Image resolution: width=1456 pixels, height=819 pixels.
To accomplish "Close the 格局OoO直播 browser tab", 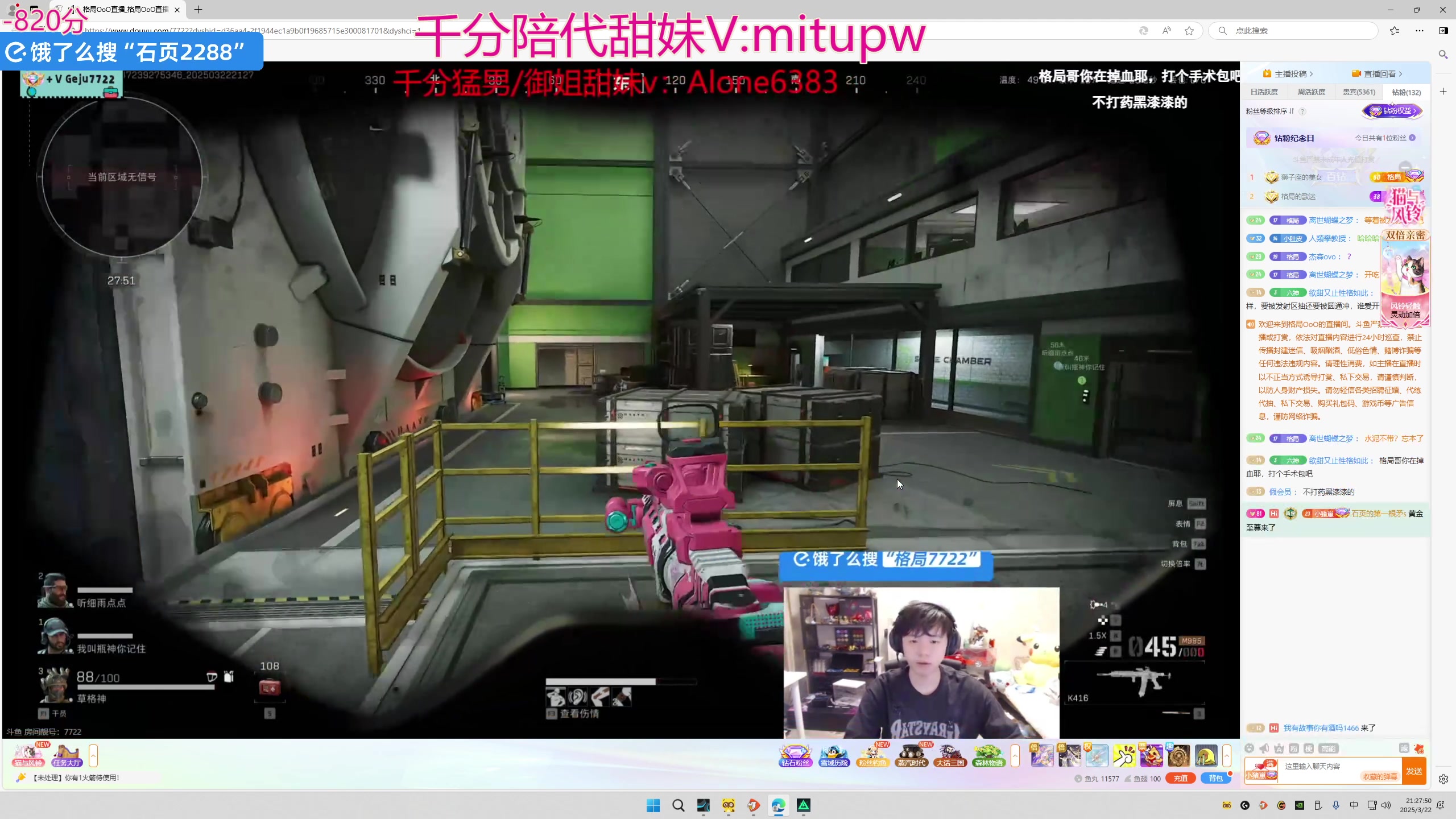I will click(177, 10).
